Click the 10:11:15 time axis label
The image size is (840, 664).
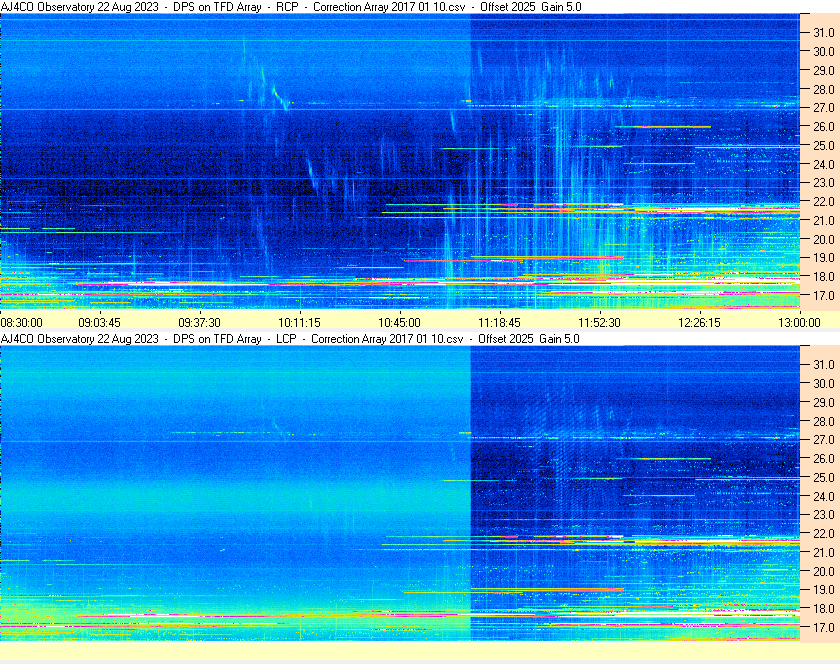pyautogui.click(x=300, y=322)
